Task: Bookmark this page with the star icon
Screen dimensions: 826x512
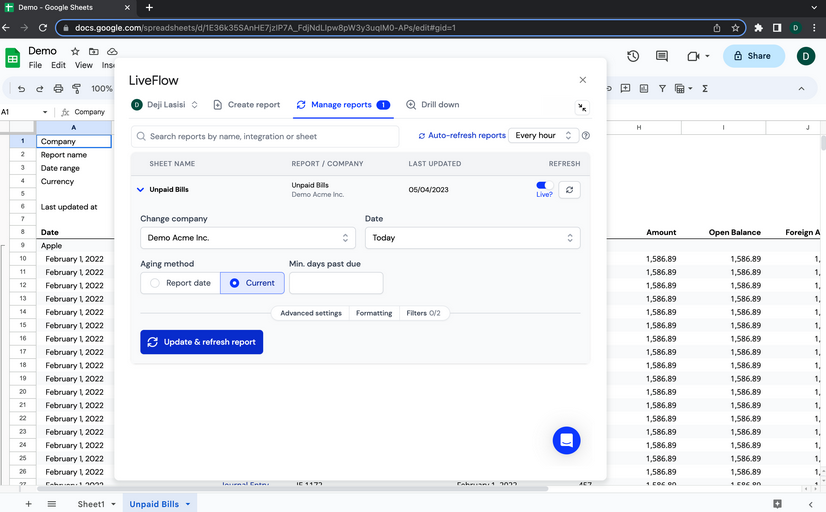Action: pyautogui.click(x=735, y=28)
